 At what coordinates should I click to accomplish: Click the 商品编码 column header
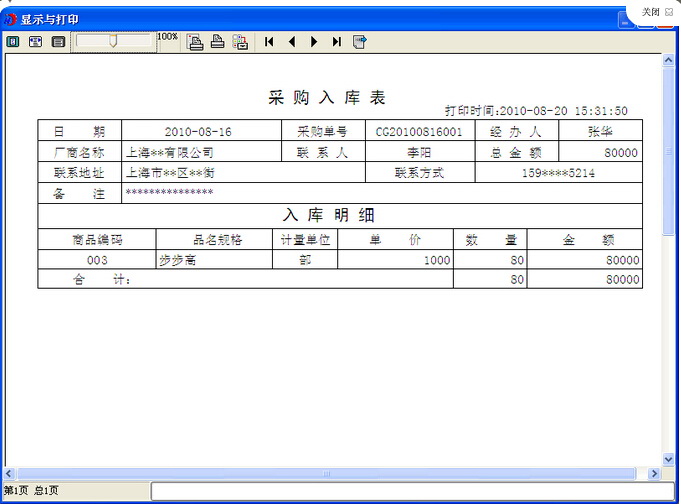click(97, 239)
